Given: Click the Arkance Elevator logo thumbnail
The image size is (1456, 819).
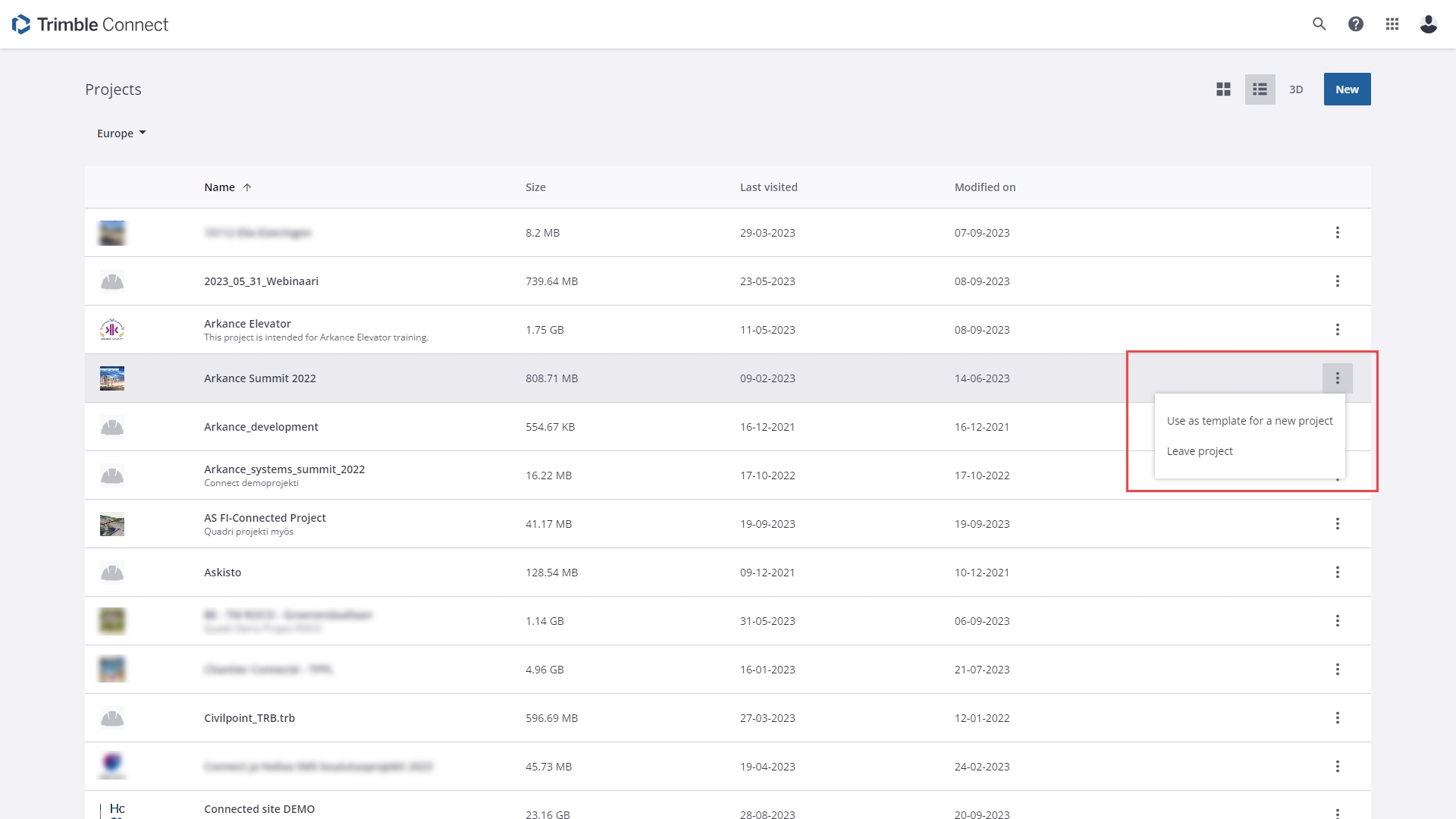Looking at the screenshot, I should [112, 330].
